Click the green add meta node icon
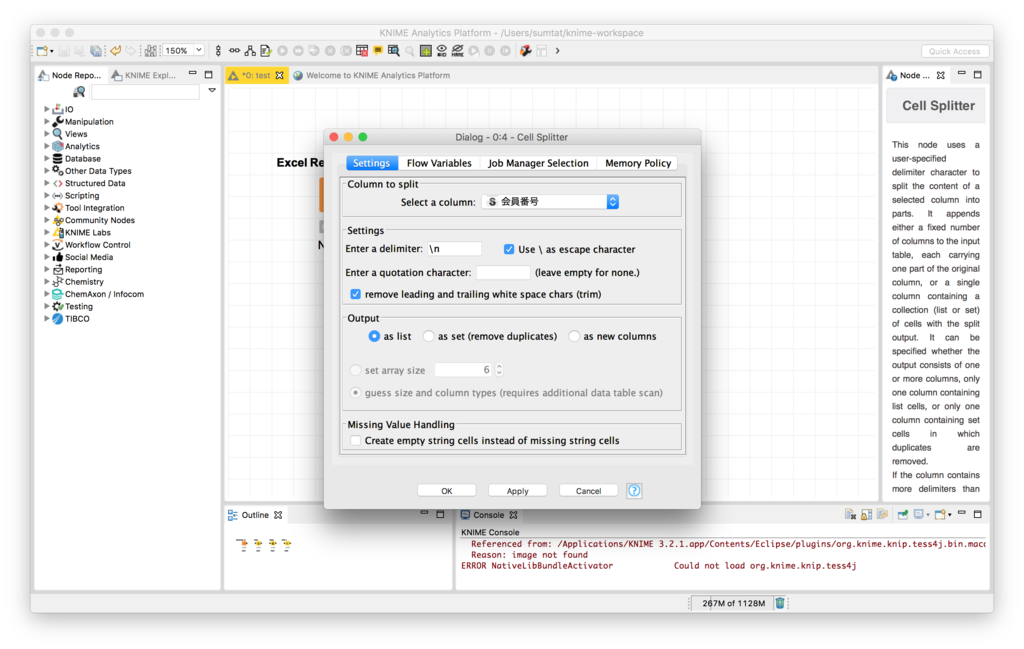Image resolution: width=1024 pixels, height=649 pixels. (426, 51)
